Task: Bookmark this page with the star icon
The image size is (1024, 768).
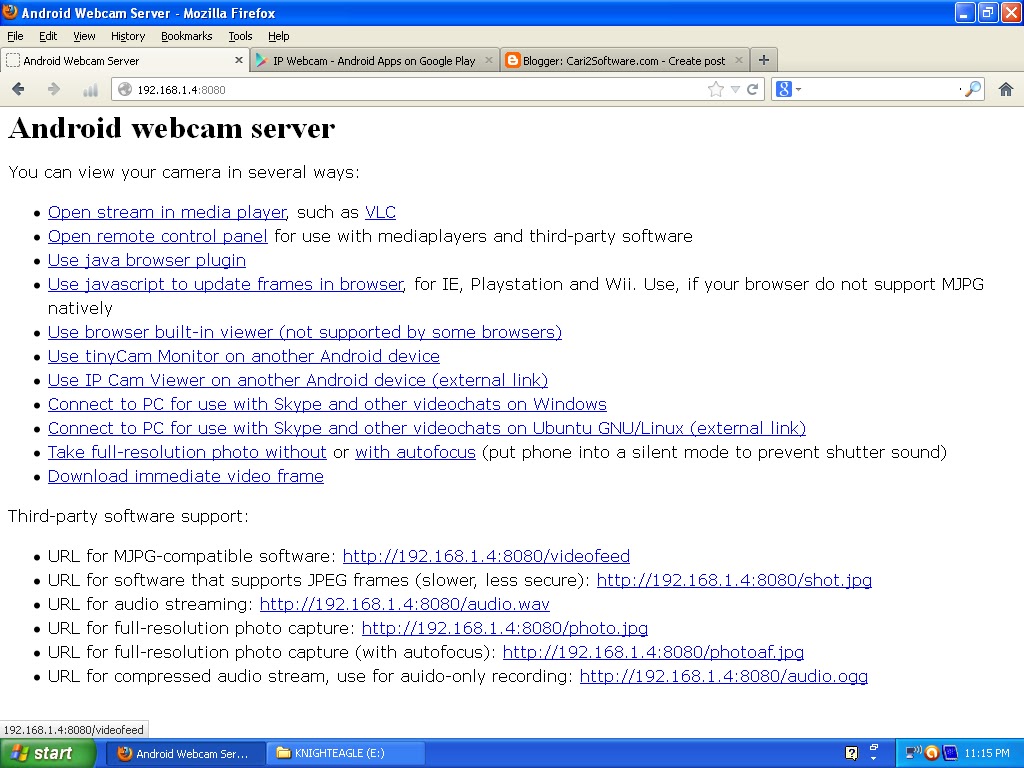Action: (716, 89)
